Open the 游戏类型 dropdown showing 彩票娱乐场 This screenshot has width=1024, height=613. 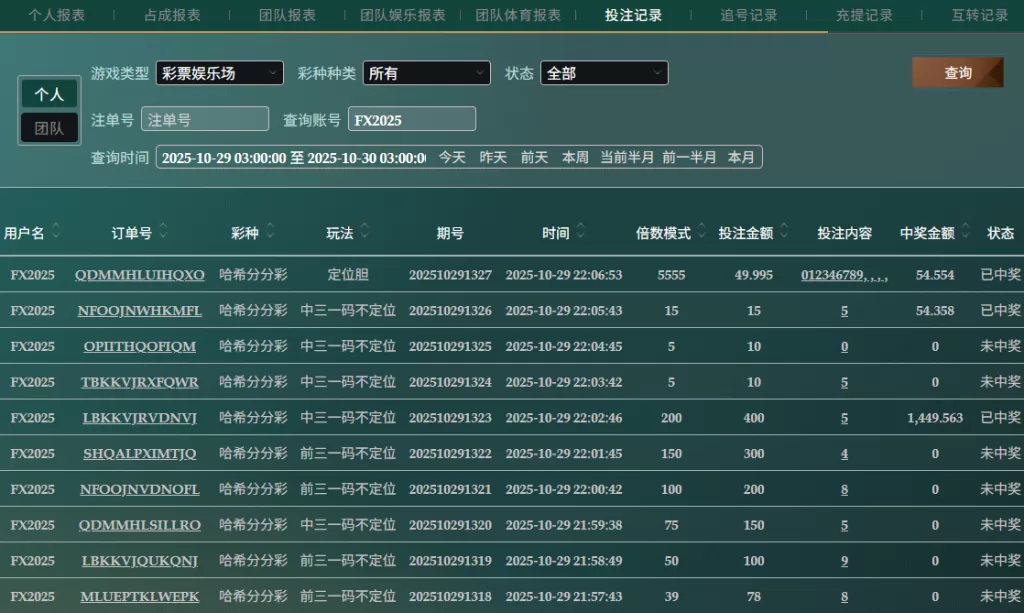click(x=219, y=73)
